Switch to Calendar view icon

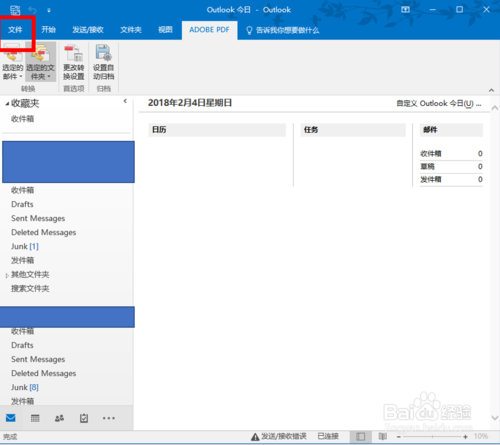coord(35,418)
